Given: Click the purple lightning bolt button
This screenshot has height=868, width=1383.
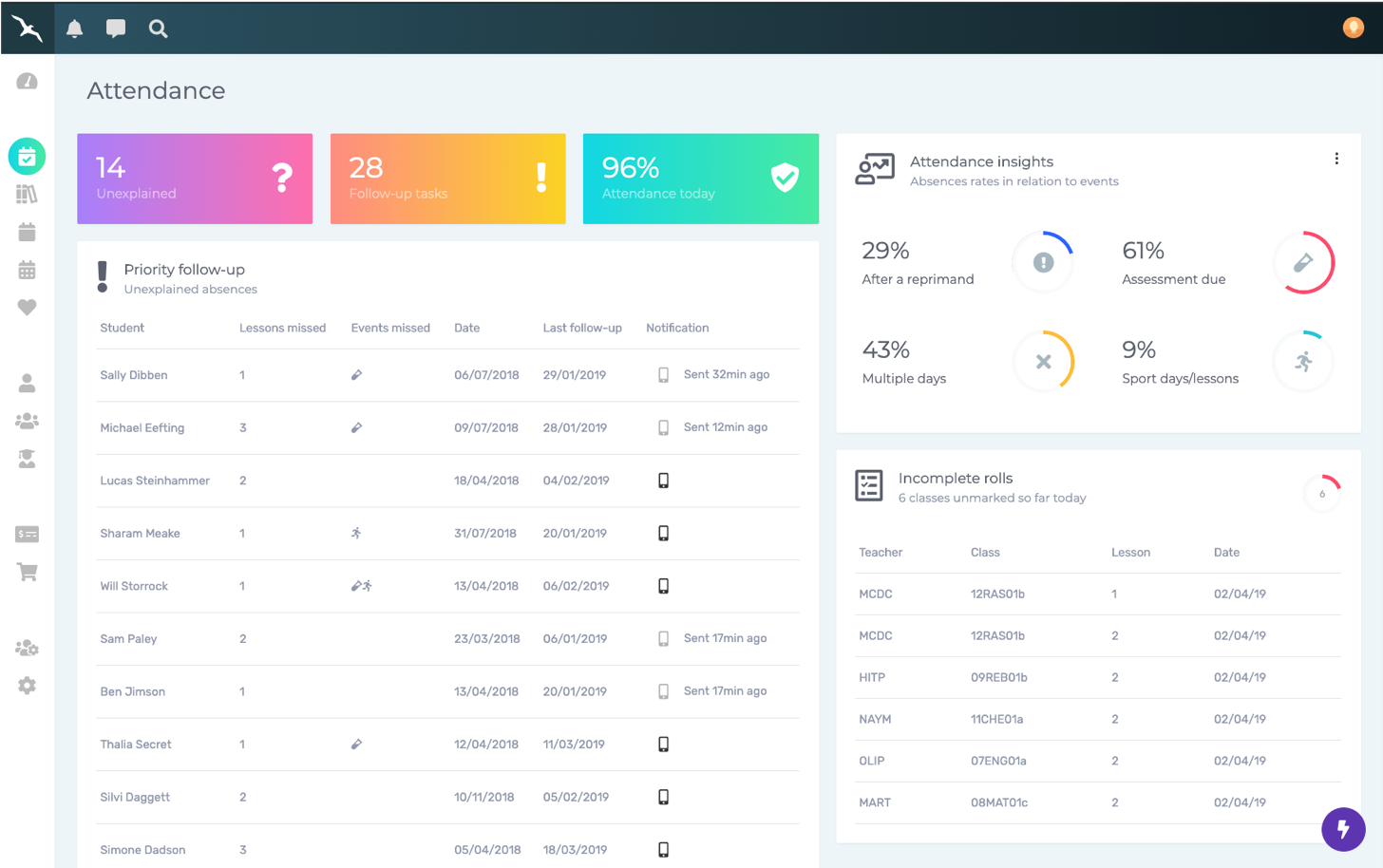Looking at the screenshot, I should coord(1343,829).
